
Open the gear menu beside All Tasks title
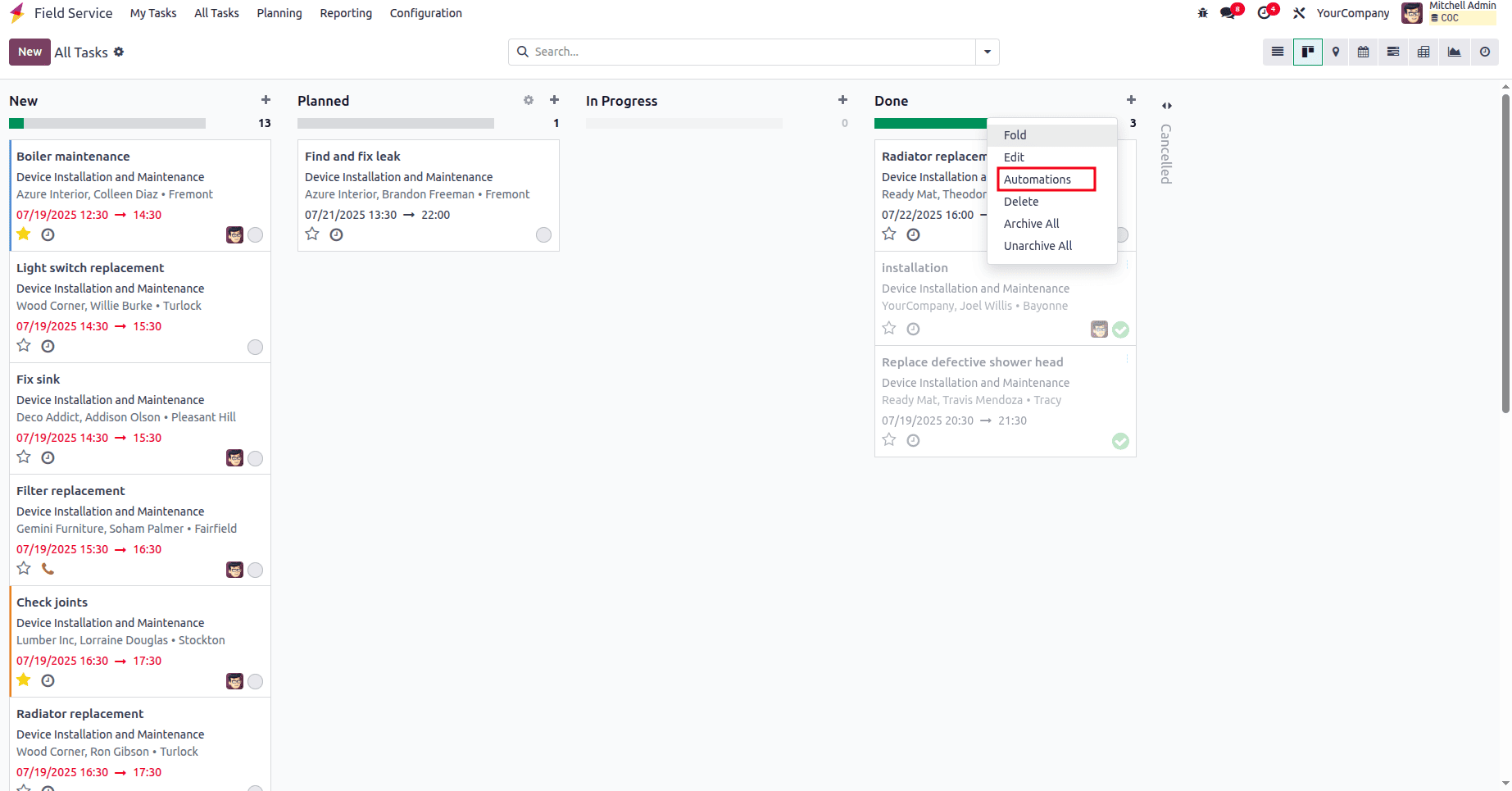point(119,52)
